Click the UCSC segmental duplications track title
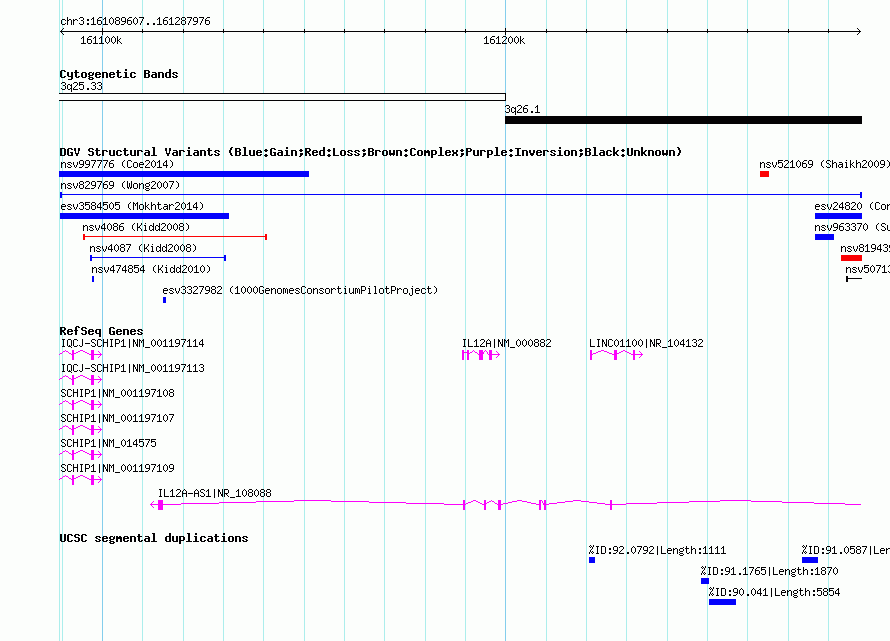890x641 pixels. 154,538
